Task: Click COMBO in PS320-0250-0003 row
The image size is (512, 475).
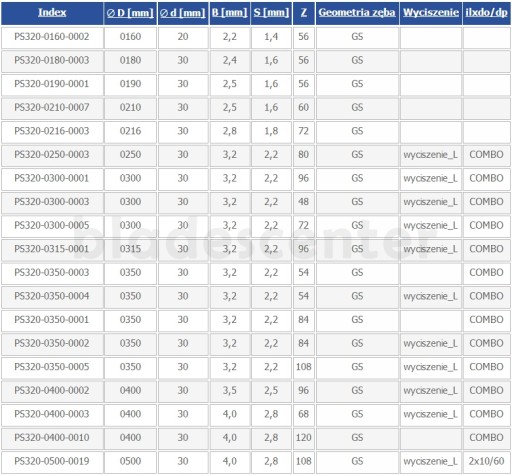Action: click(x=486, y=155)
